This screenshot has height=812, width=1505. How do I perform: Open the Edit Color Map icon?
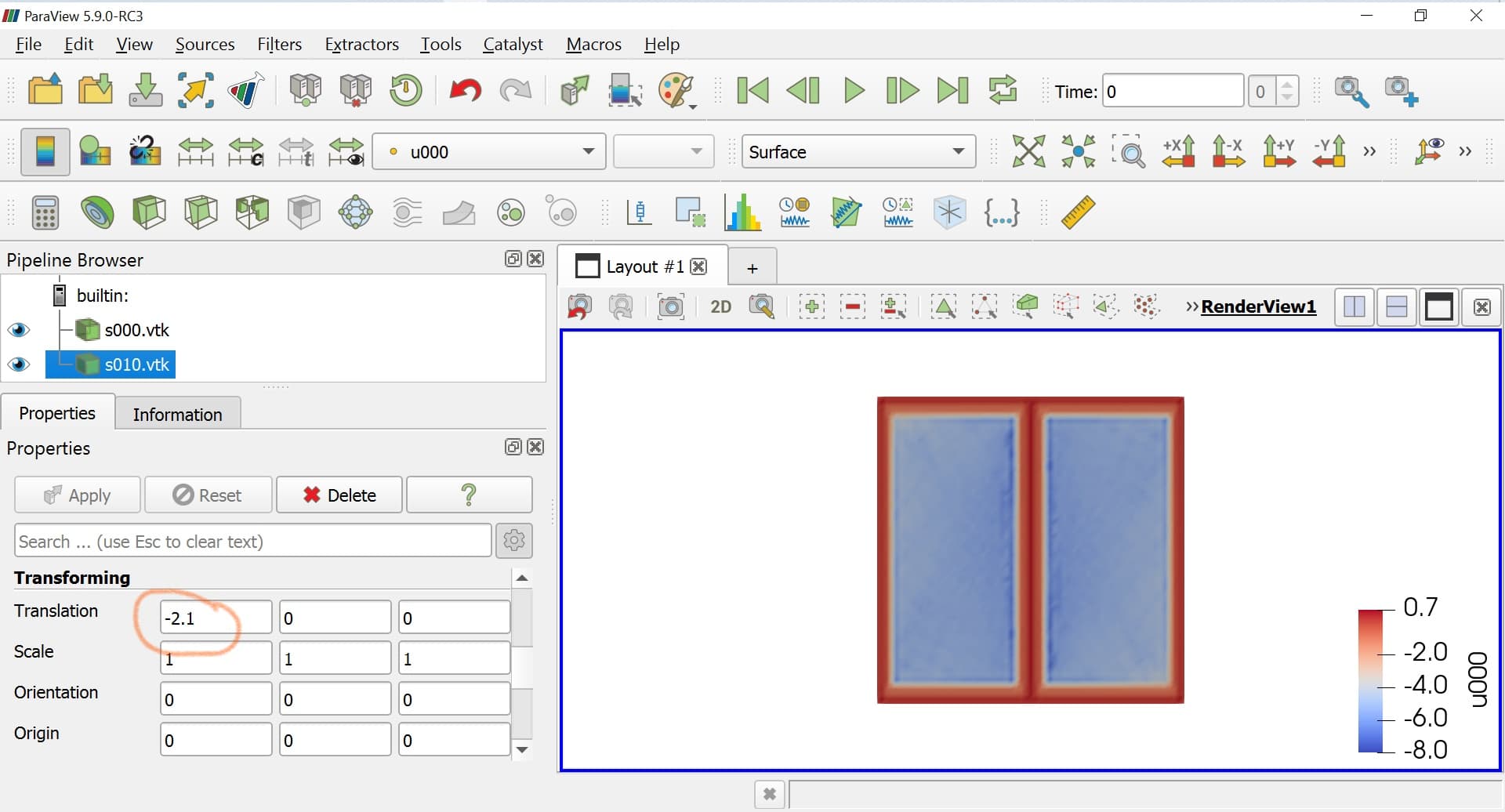(x=95, y=151)
